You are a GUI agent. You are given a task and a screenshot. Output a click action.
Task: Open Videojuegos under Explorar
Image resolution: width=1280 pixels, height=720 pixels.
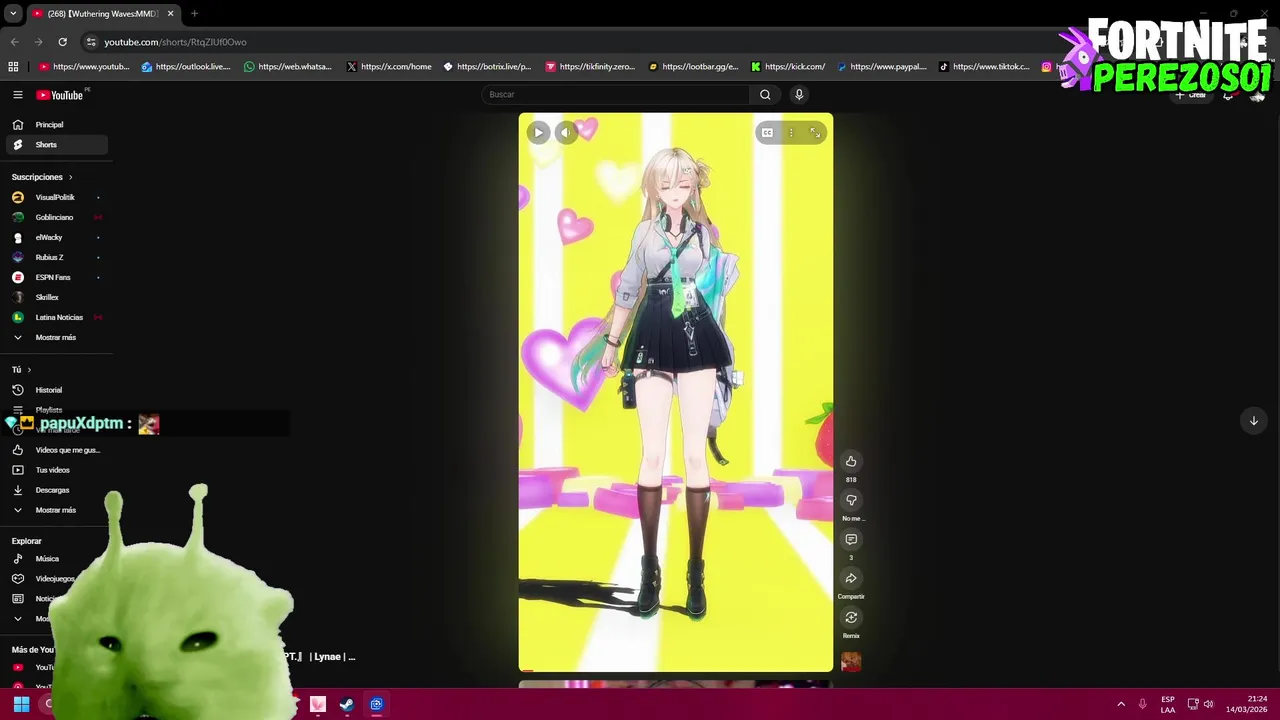click(57, 579)
